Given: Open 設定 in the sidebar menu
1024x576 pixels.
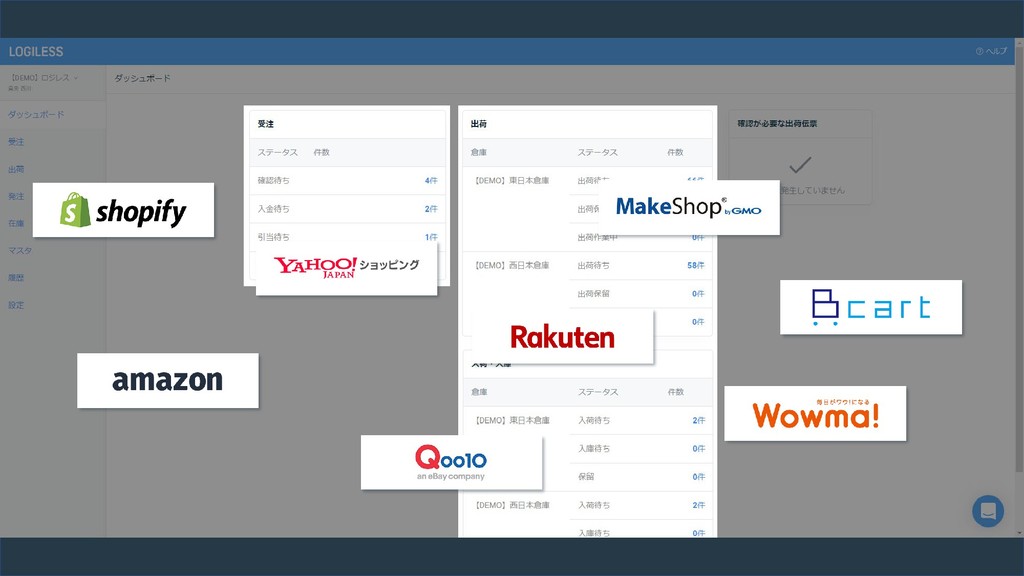Looking at the screenshot, I should [16, 305].
